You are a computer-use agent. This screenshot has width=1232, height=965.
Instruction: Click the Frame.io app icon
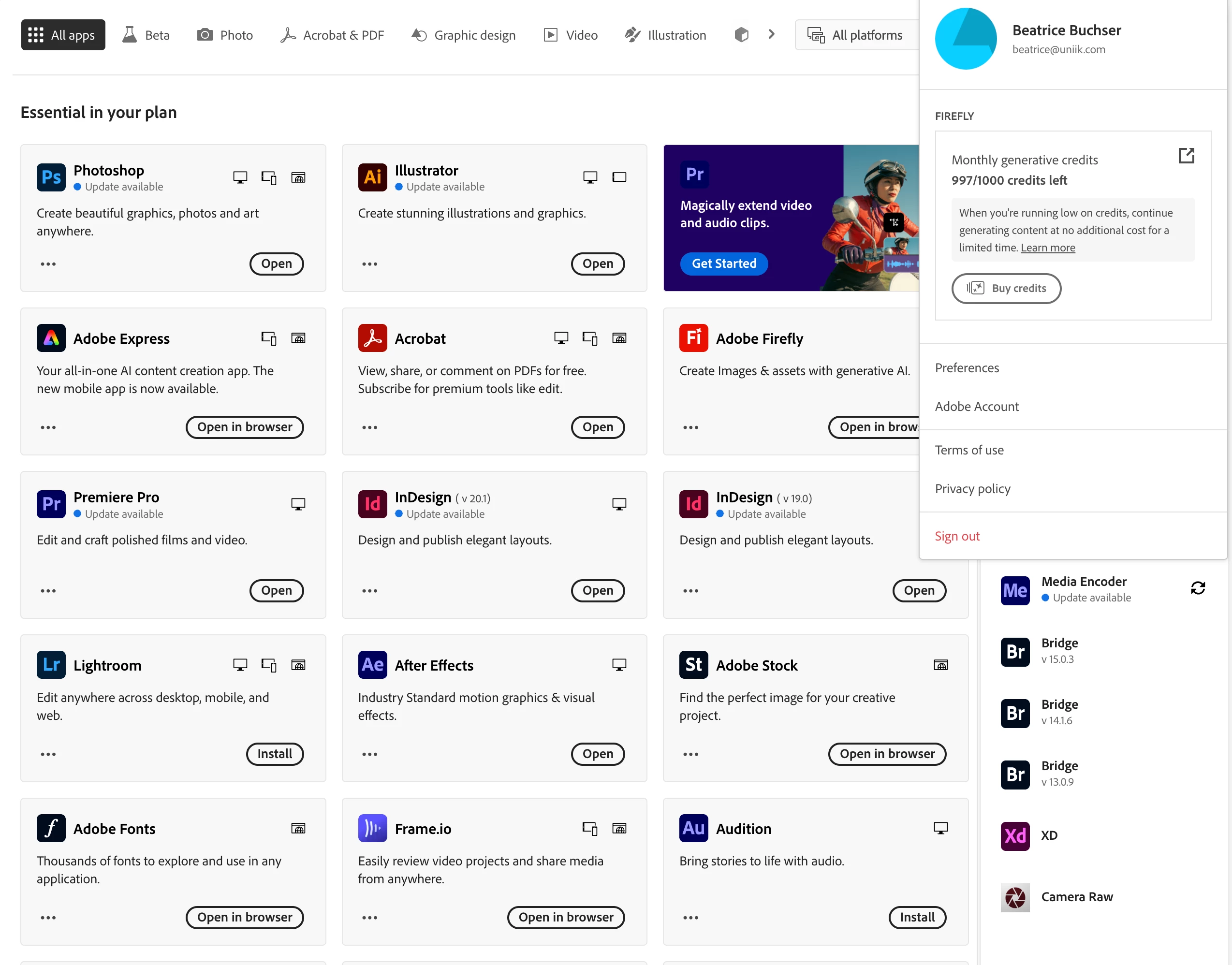[x=372, y=828]
